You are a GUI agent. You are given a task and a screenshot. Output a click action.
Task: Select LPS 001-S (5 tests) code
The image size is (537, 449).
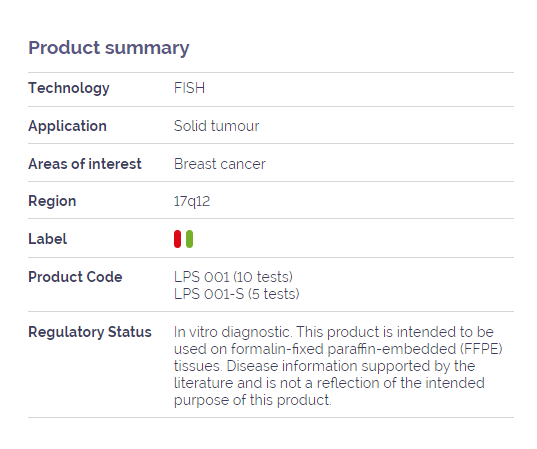coord(237,294)
